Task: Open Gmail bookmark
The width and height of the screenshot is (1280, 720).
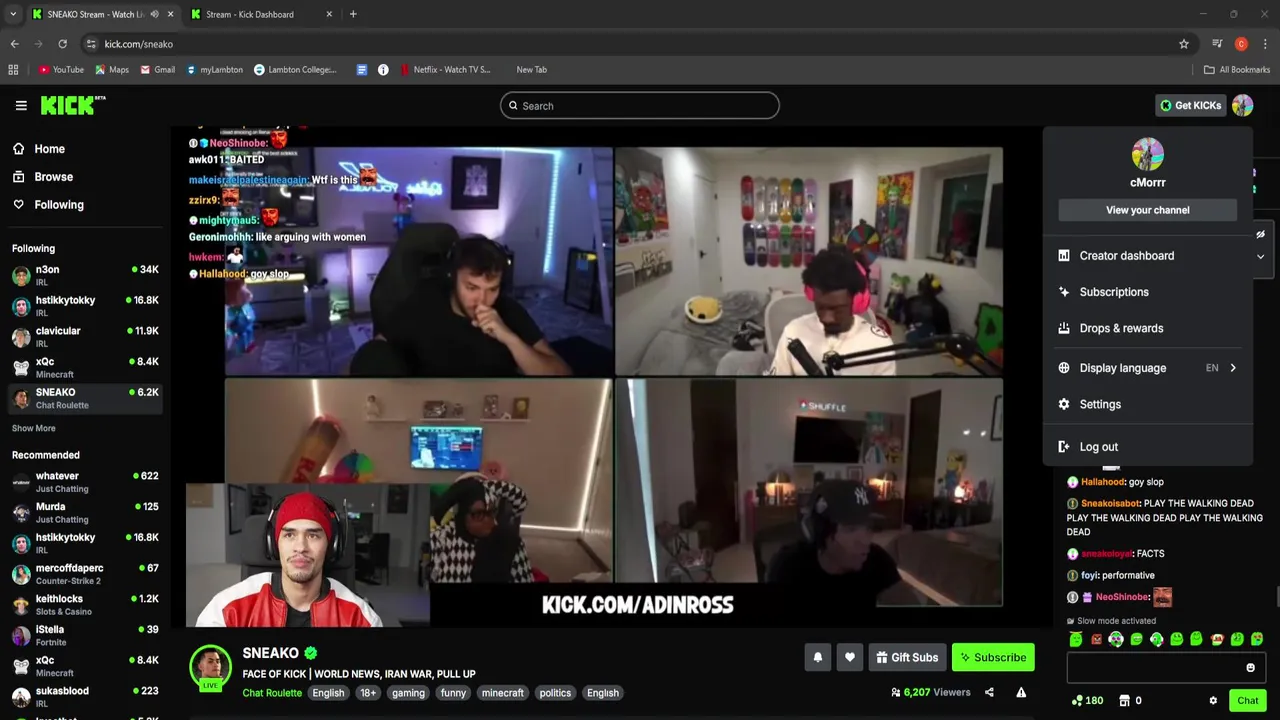Action: point(158,70)
